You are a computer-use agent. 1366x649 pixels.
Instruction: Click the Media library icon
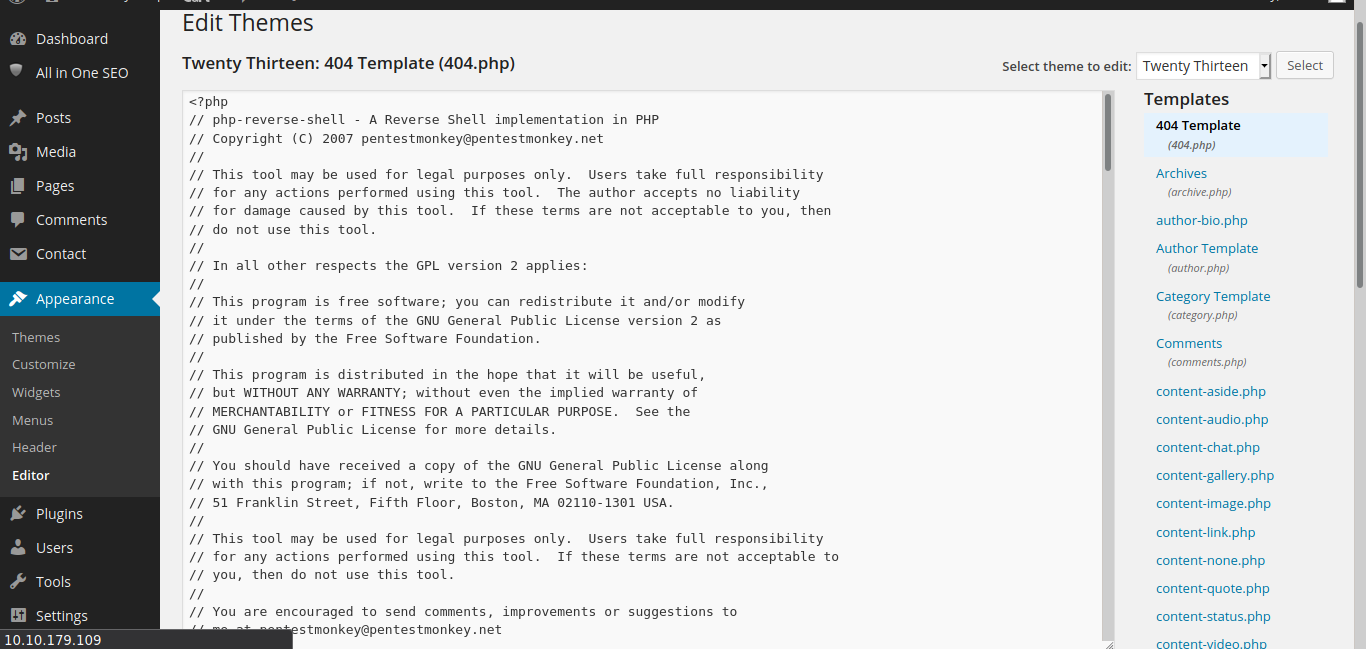17,152
